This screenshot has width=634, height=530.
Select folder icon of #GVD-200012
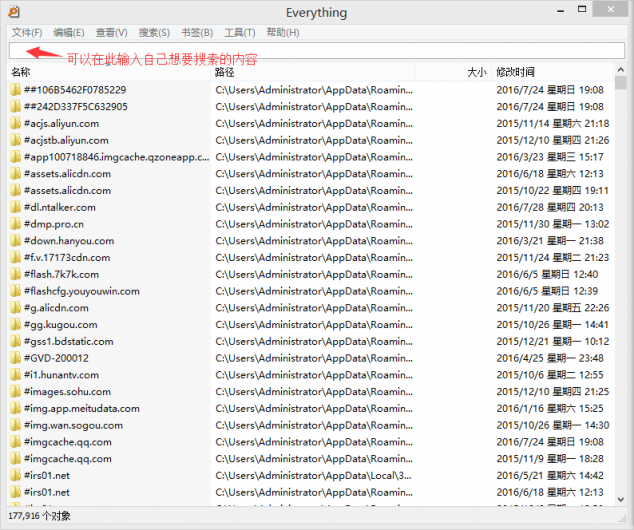pyautogui.click(x=15, y=358)
